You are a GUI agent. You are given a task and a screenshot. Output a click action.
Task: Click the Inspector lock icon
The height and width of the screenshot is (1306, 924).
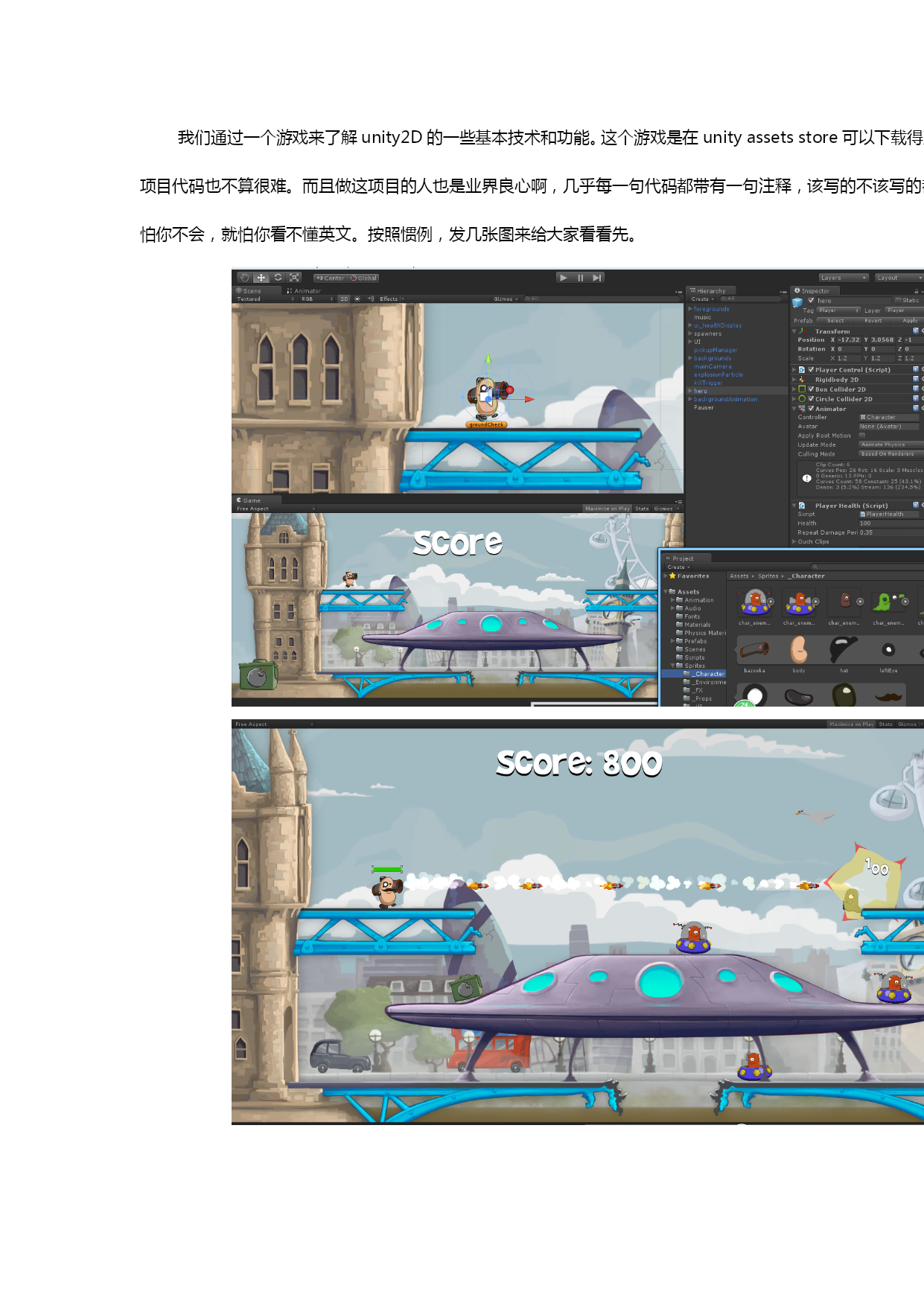[917, 291]
